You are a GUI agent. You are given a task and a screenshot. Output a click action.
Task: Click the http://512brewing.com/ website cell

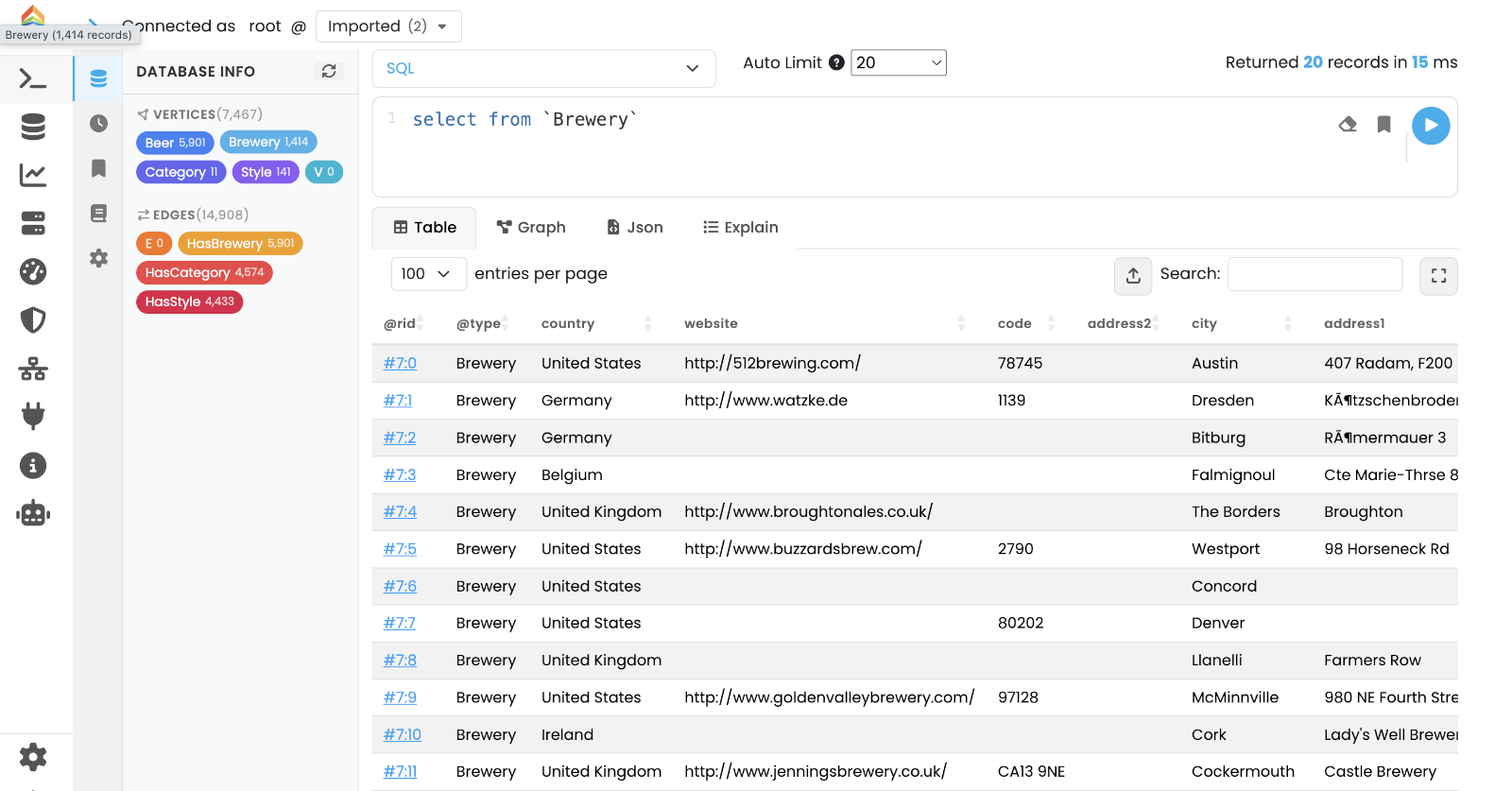click(x=772, y=363)
